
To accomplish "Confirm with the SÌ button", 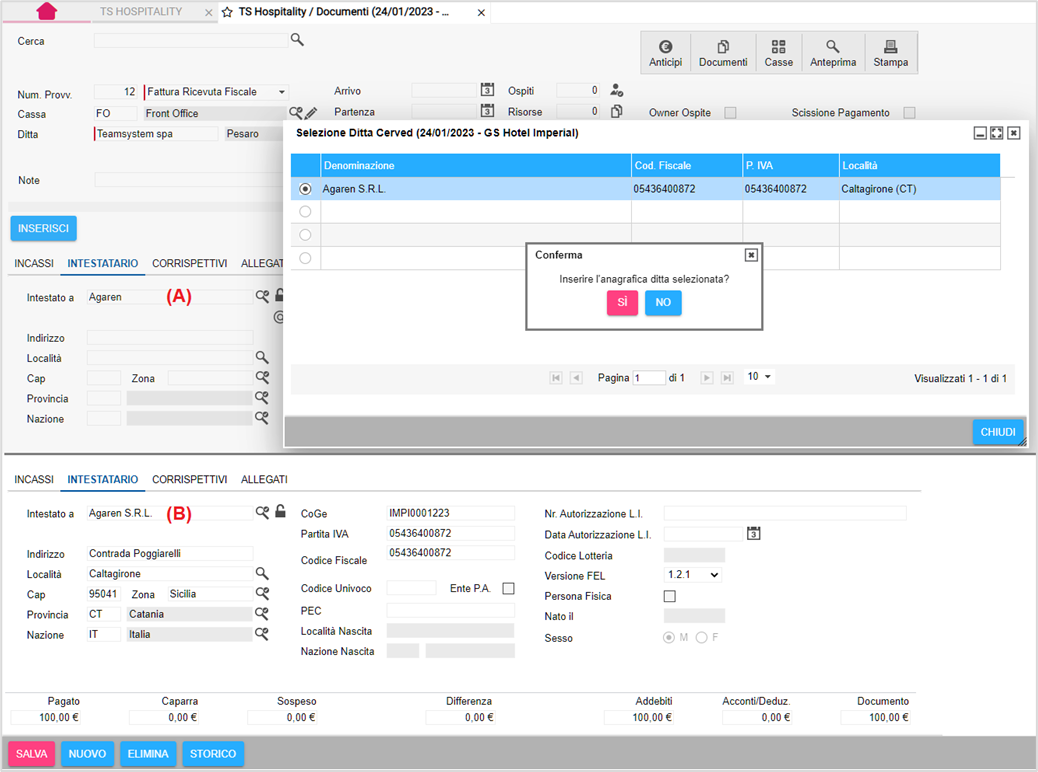I will click(622, 303).
